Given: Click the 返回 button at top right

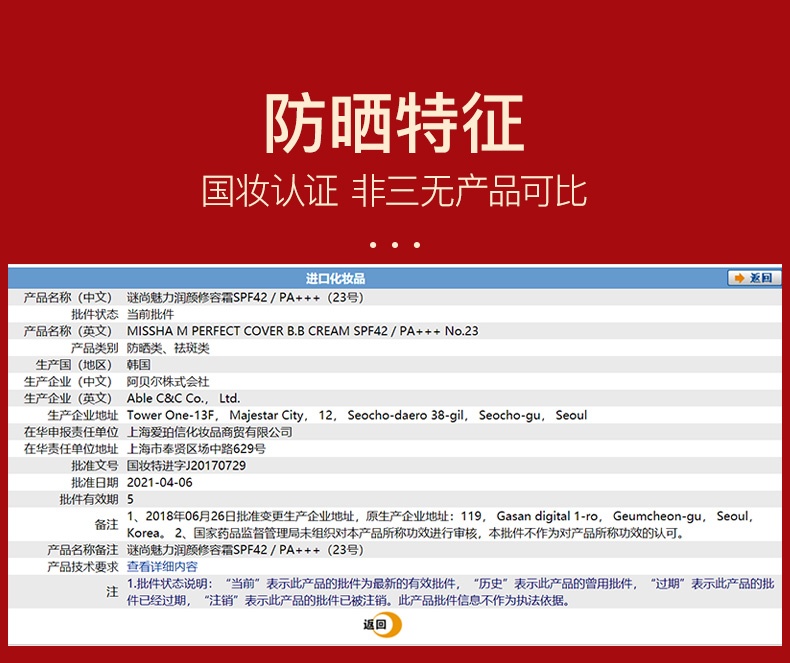Looking at the screenshot, I should pyautogui.click(x=754, y=278).
